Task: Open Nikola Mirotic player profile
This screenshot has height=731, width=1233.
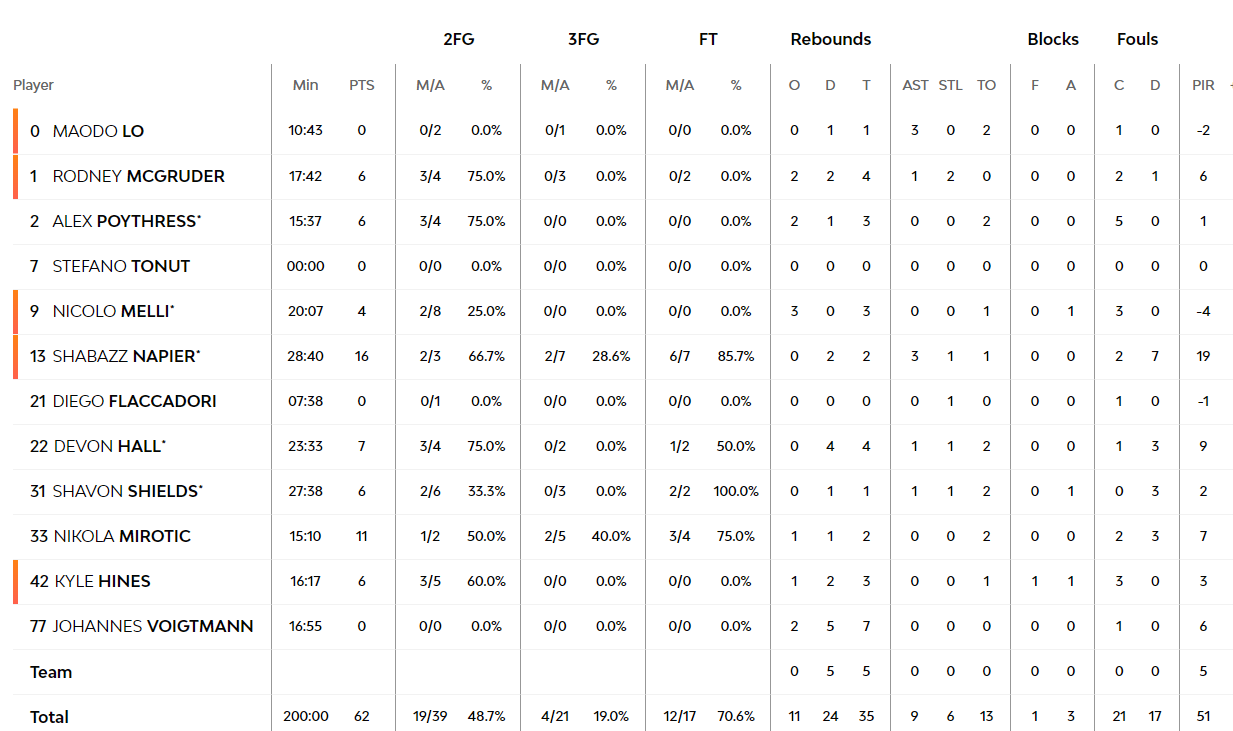Action: [122, 536]
